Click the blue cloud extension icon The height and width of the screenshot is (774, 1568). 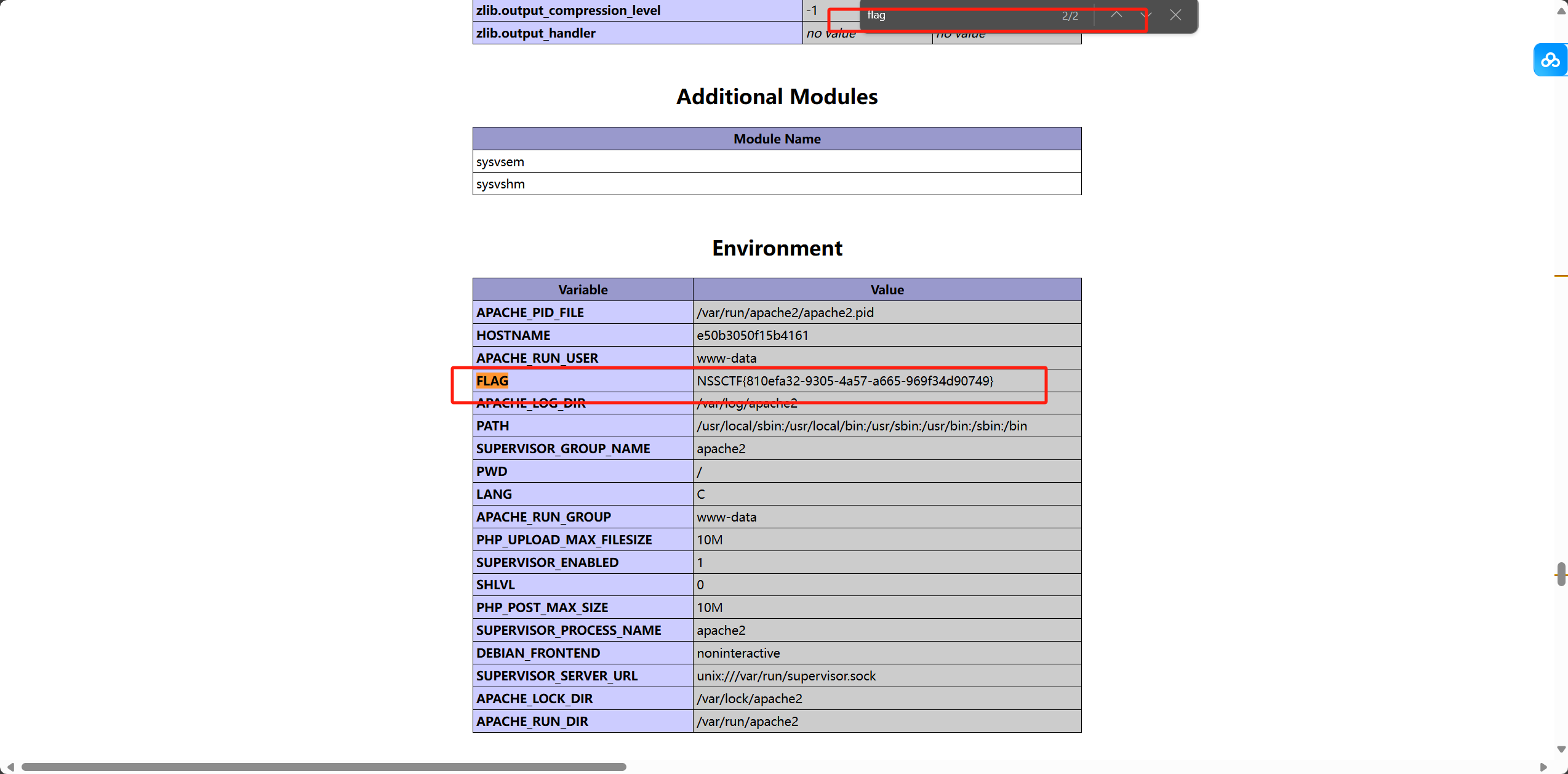pyautogui.click(x=1550, y=60)
